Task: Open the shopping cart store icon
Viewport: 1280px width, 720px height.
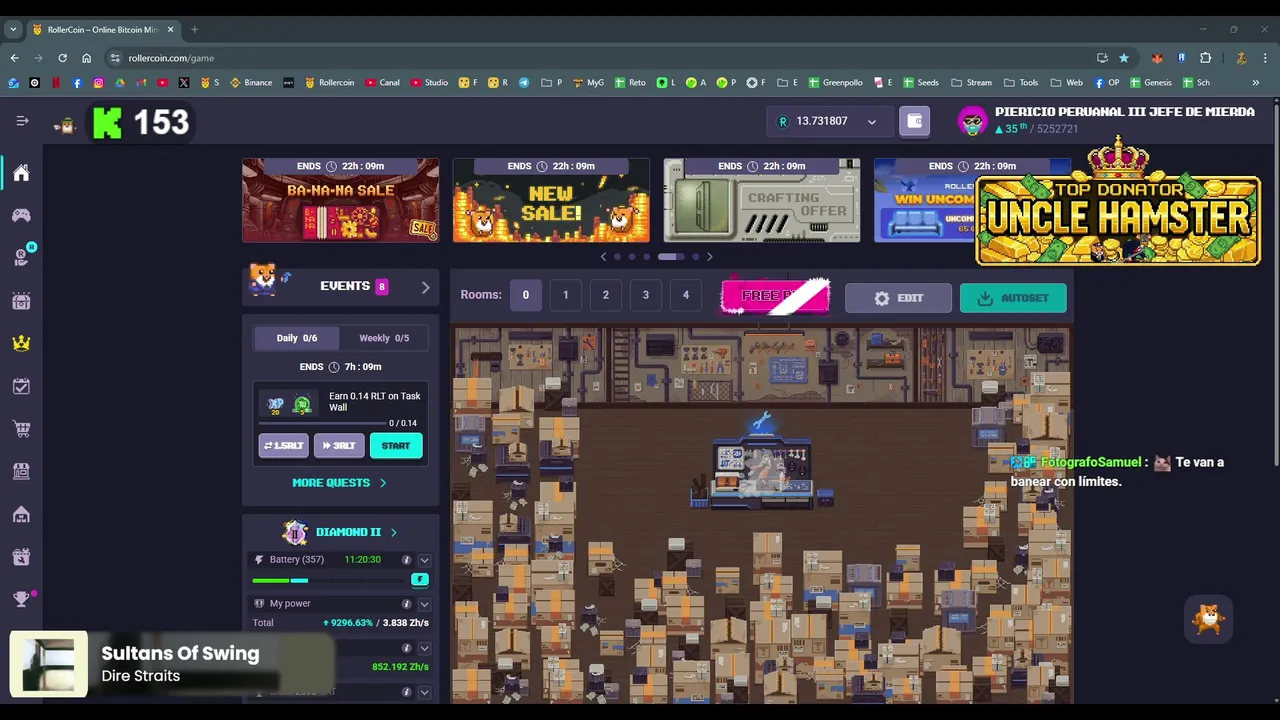Action: click(x=21, y=429)
